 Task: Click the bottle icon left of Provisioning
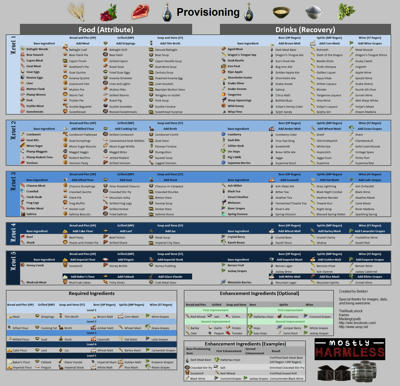point(167,13)
